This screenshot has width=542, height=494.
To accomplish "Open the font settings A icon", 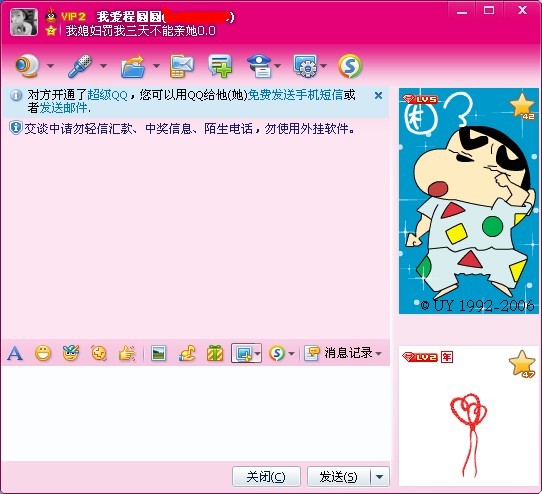I will (15, 353).
